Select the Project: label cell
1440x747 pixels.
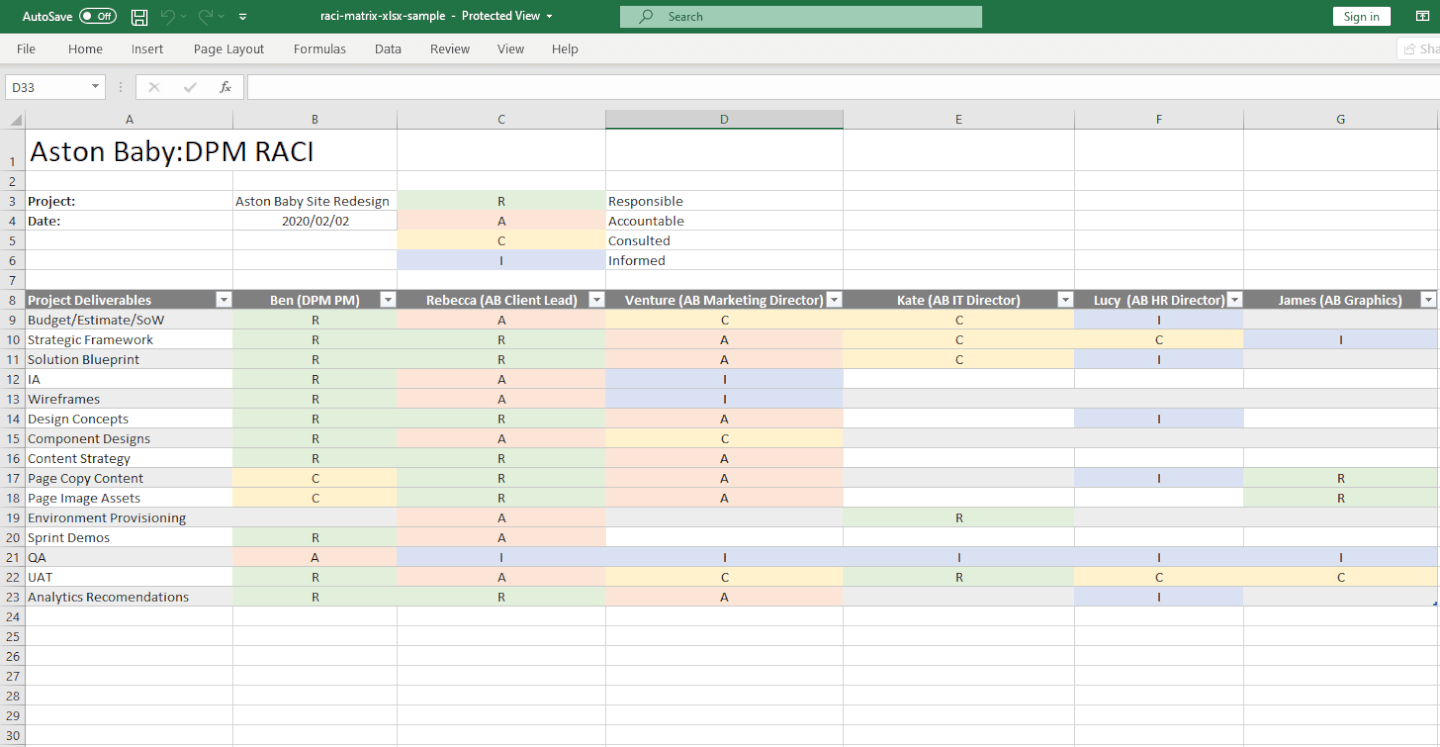(x=129, y=201)
